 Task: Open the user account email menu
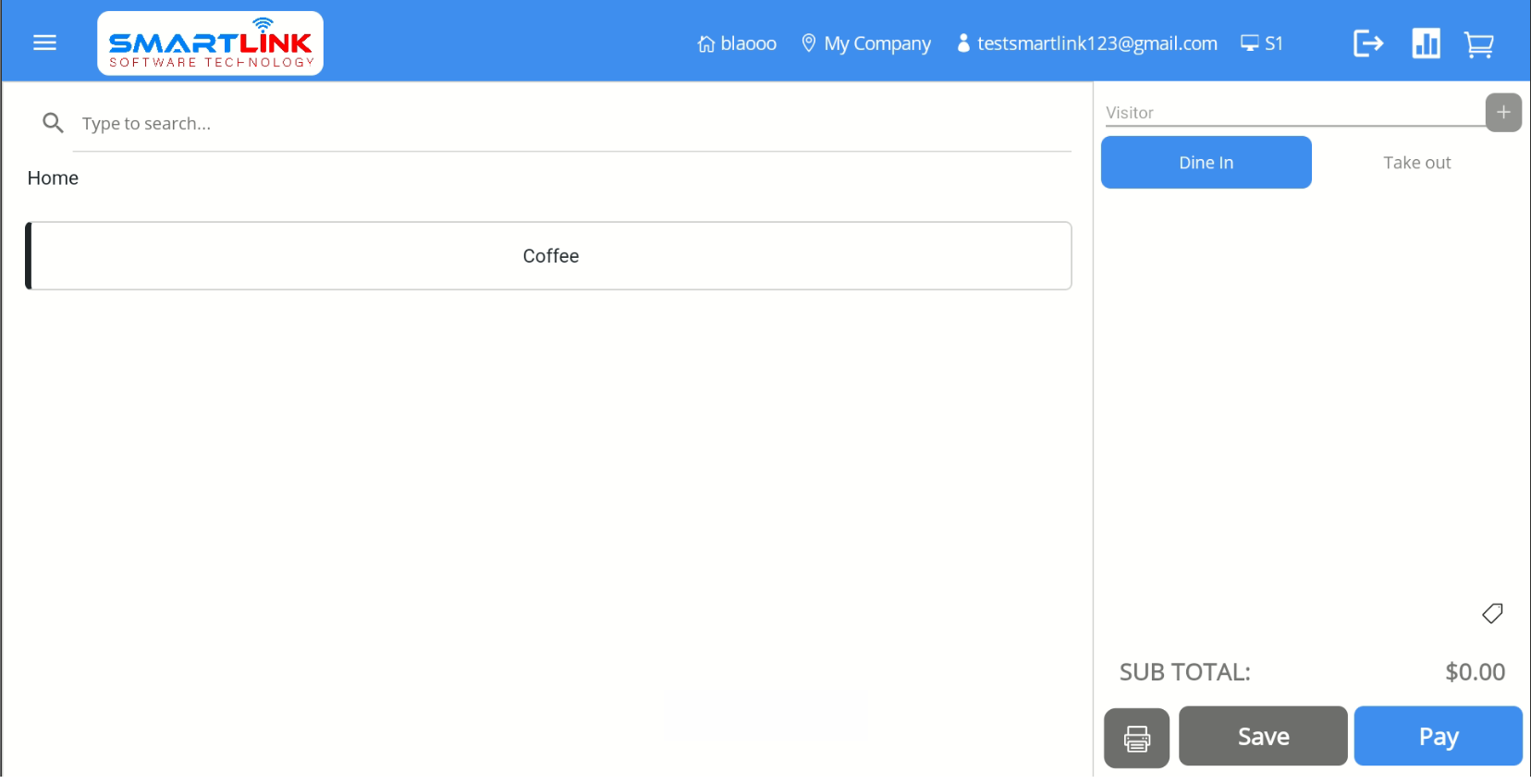click(x=1087, y=43)
